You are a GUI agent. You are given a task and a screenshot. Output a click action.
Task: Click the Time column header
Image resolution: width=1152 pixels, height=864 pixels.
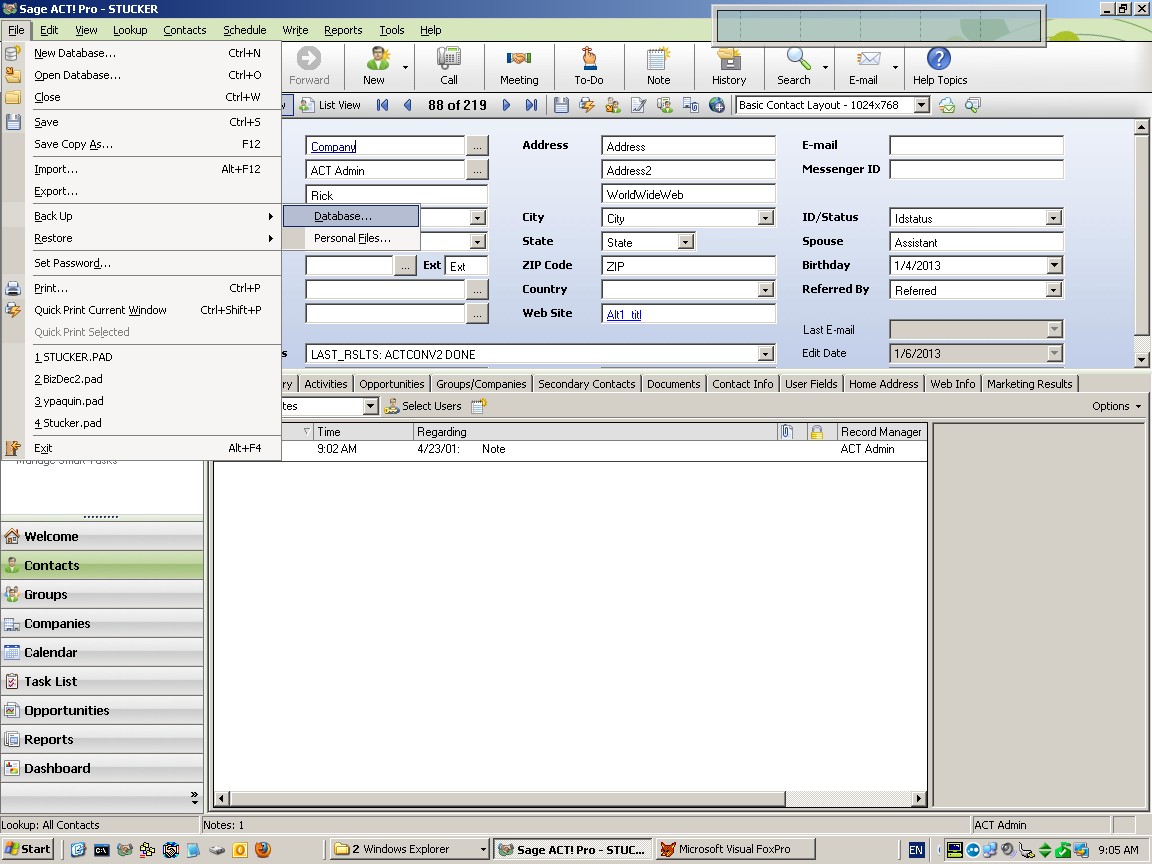tap(363, 432)
